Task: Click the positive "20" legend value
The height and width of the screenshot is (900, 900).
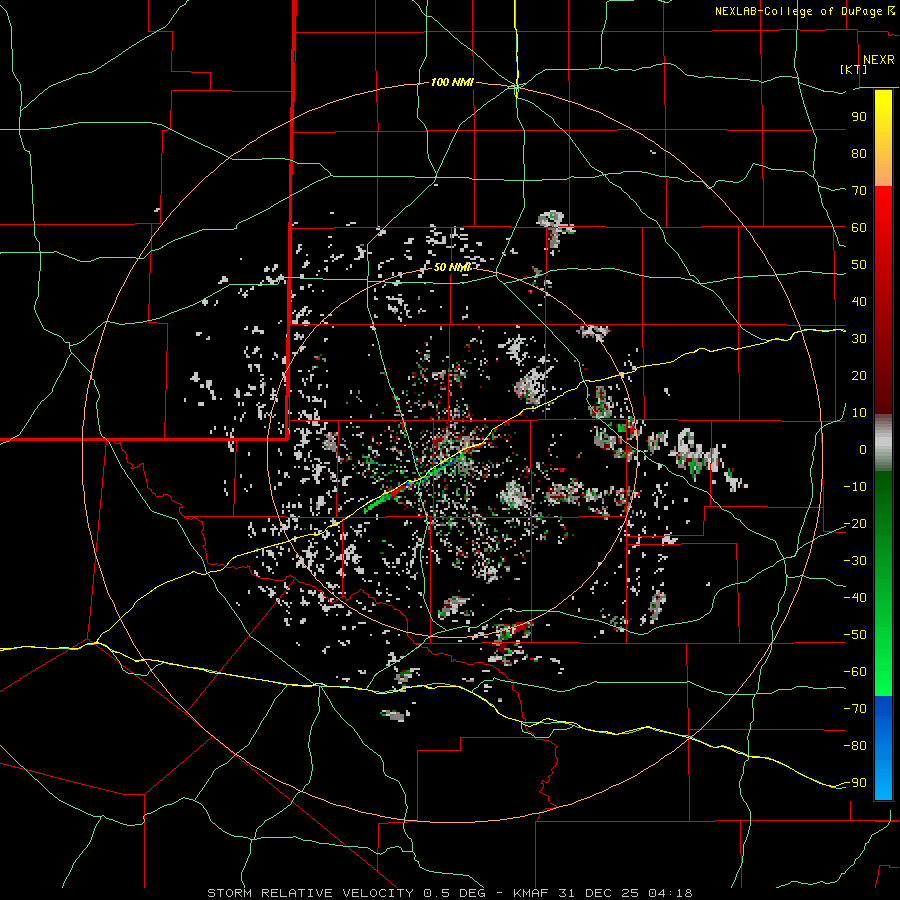Action: click(x=859, y=376)
